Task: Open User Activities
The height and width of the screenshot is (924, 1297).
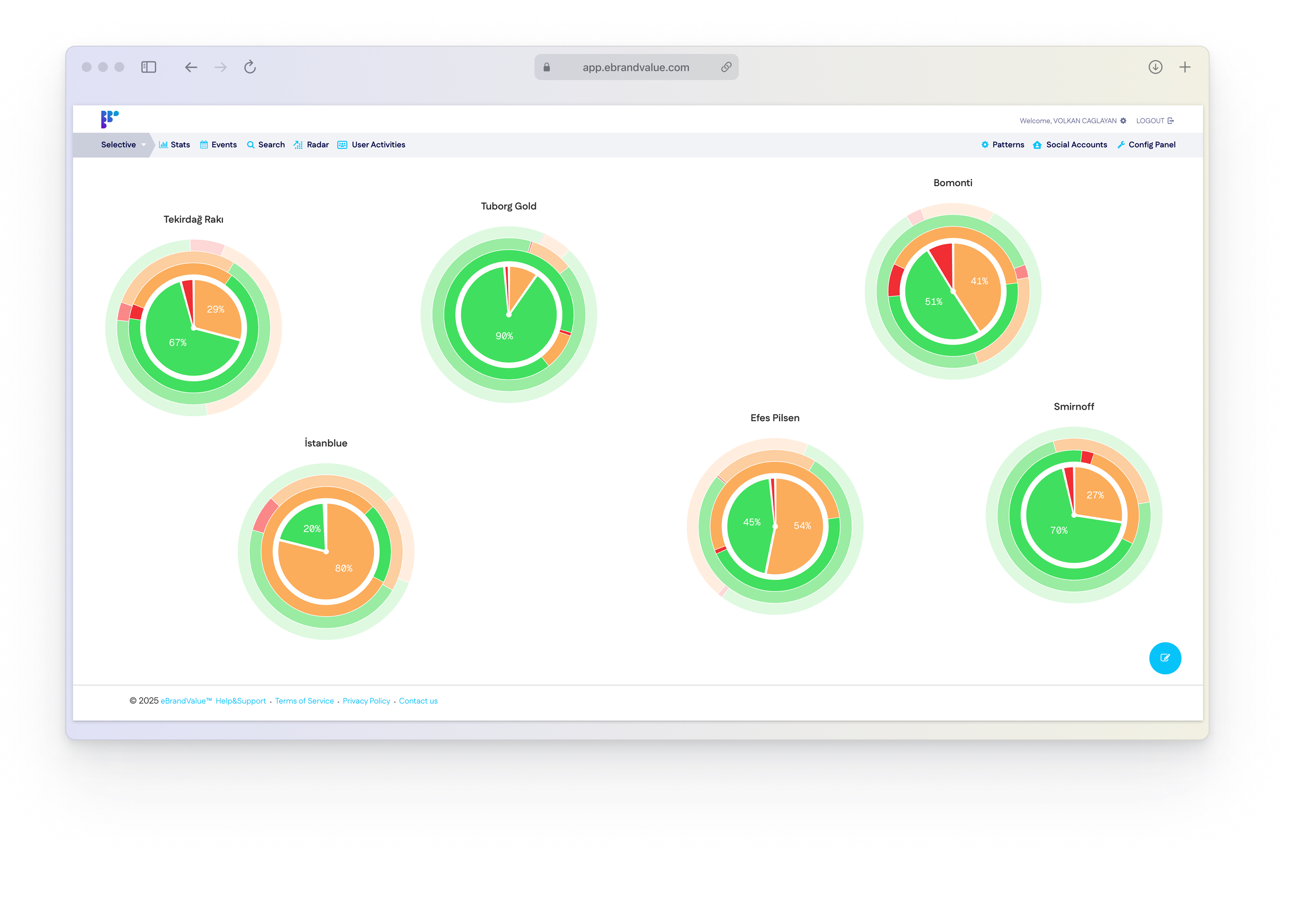Action: click(342, 145)
